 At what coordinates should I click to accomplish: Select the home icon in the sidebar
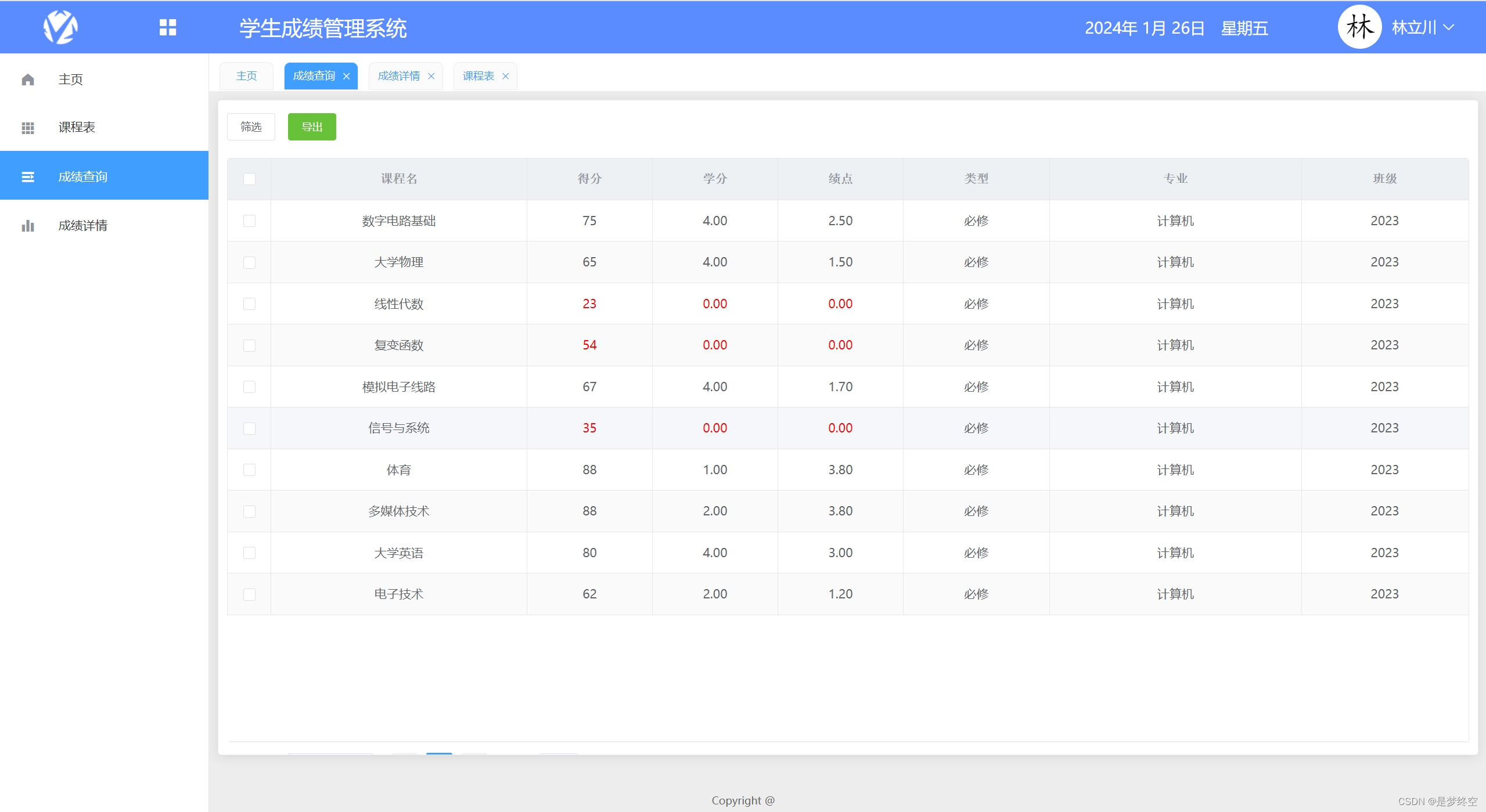(x=28, y=80)
